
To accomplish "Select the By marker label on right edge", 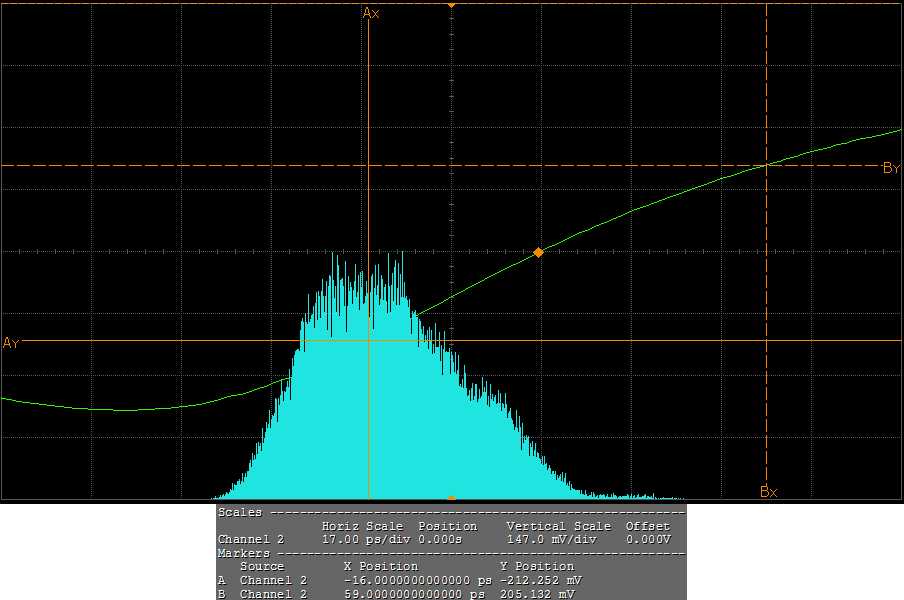I will [x=891, y=168].
